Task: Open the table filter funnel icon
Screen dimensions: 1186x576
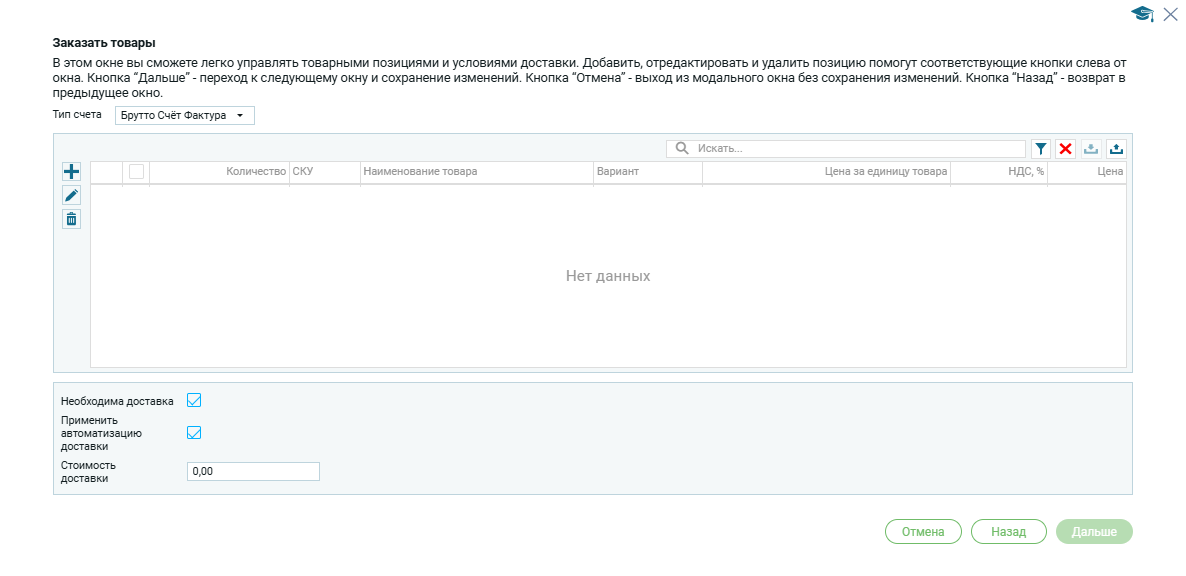Action: pyautogui.click(x=1041, y=149)
